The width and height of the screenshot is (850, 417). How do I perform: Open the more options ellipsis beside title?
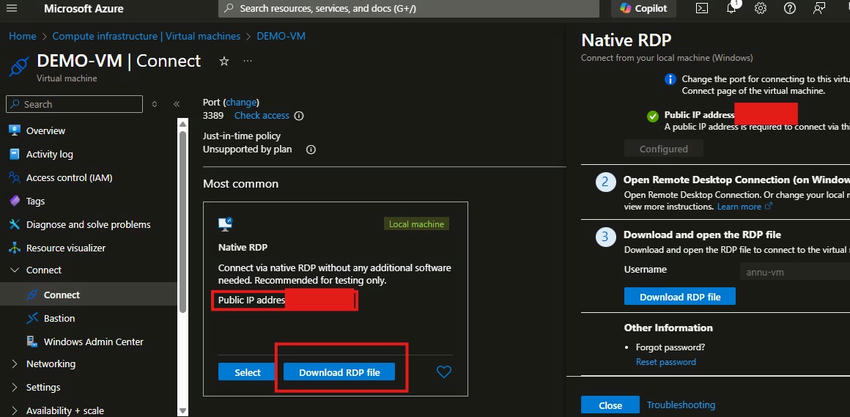248,61
